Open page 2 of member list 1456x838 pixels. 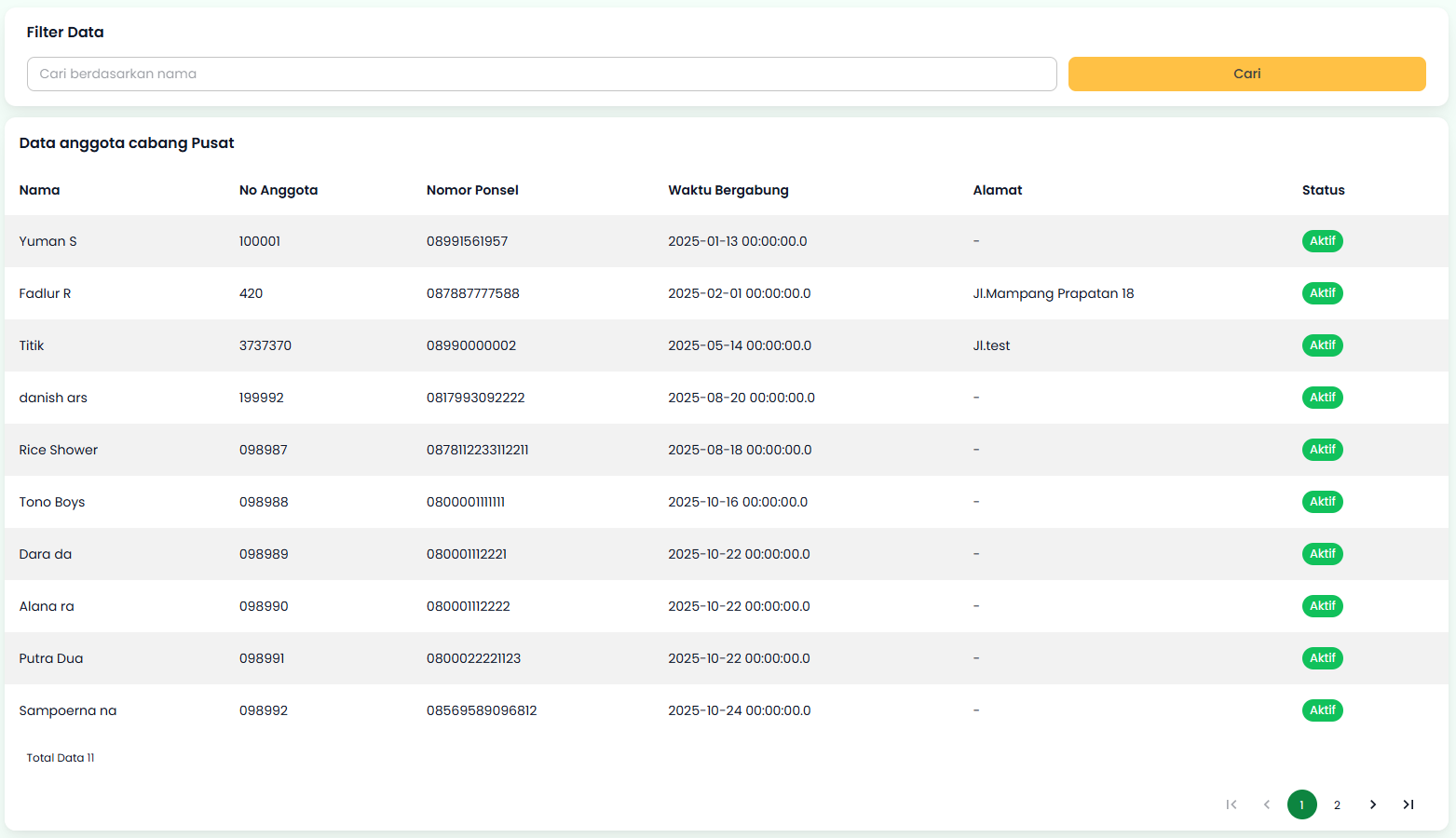(1337, 804)
